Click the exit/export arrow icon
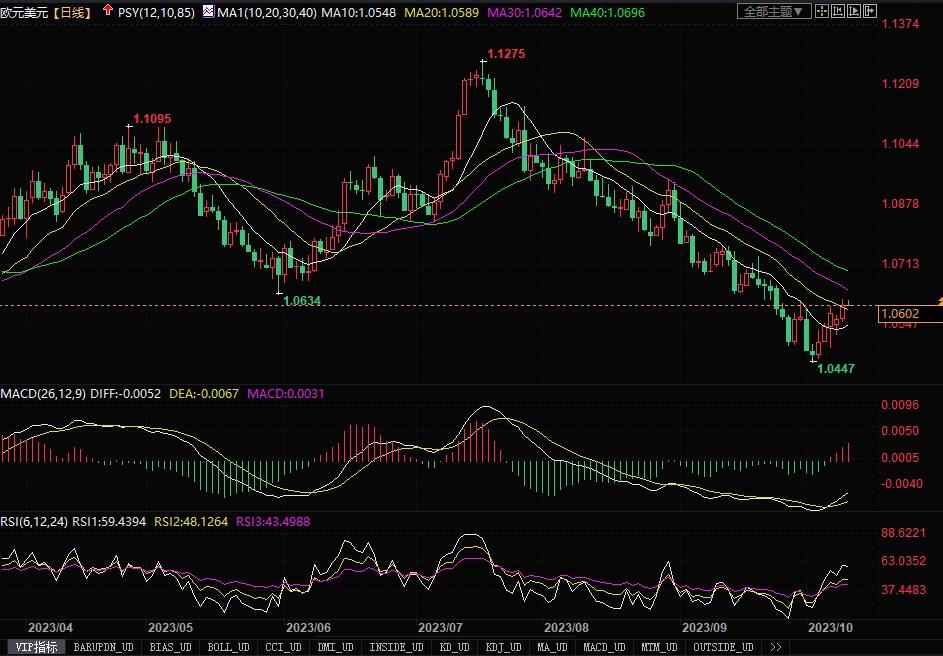This screenshot has width=943, height=656. [x=870, y=11]
